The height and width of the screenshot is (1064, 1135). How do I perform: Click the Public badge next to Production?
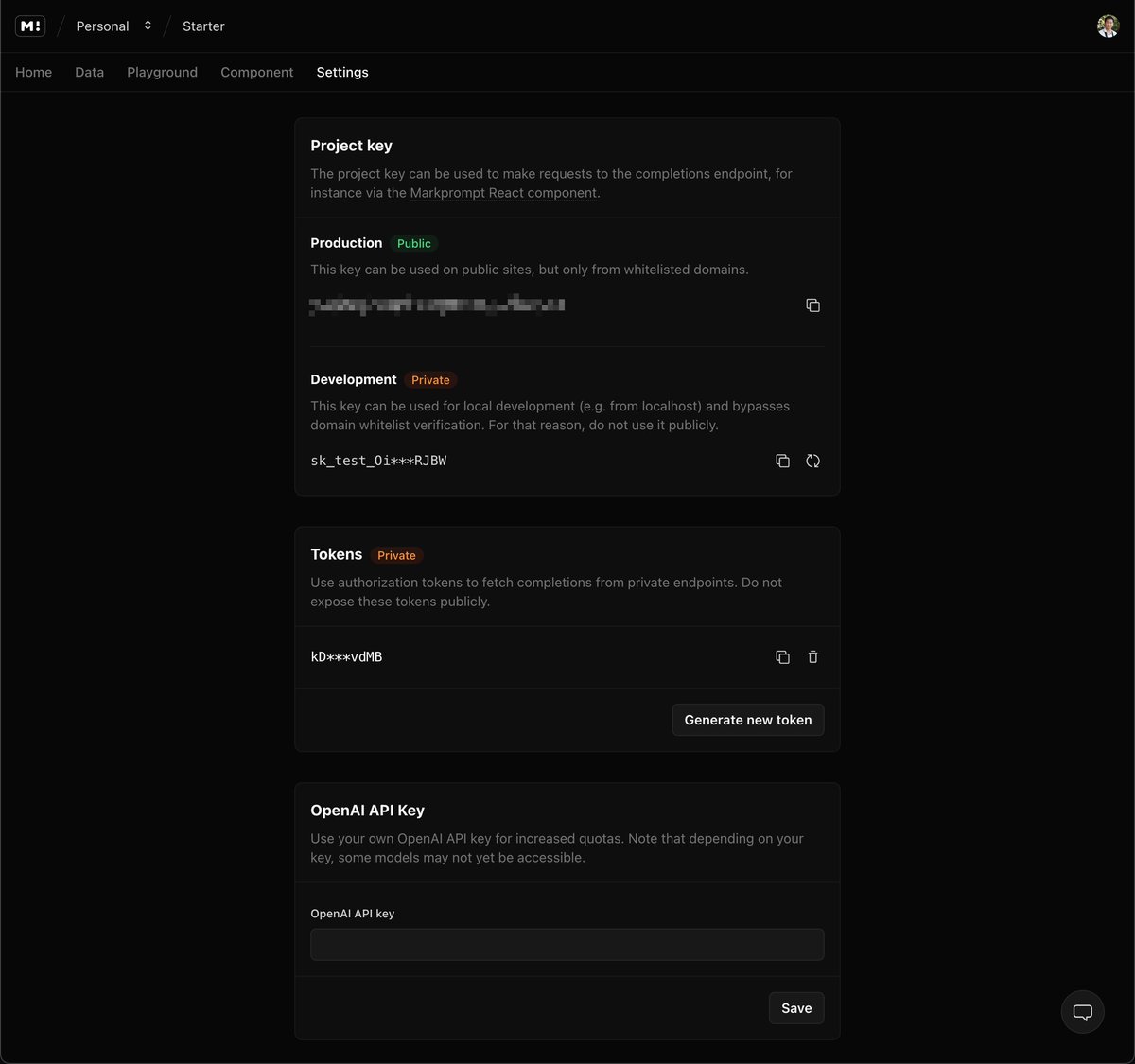click(413, 243)
